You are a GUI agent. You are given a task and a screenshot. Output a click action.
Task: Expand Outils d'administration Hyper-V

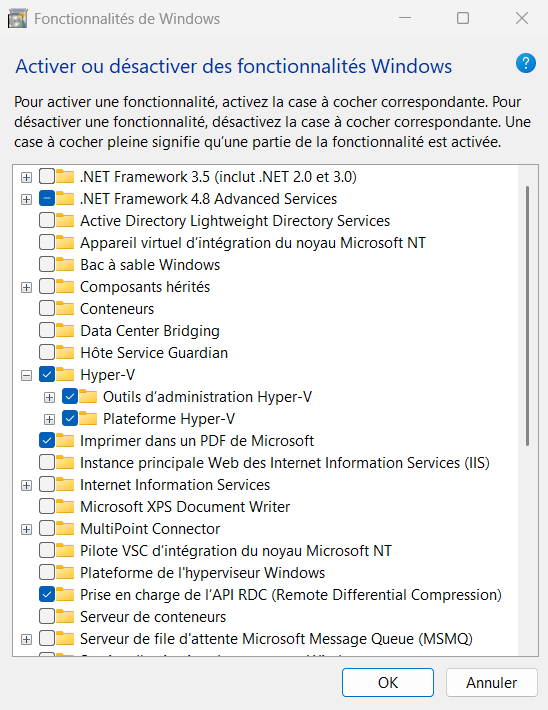pos(49,397)
